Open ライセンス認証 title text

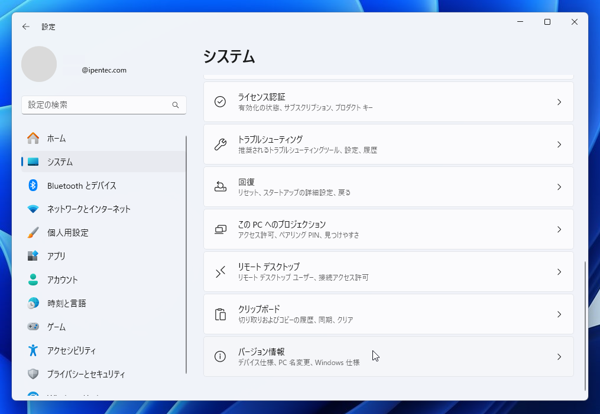pos(261,97)
